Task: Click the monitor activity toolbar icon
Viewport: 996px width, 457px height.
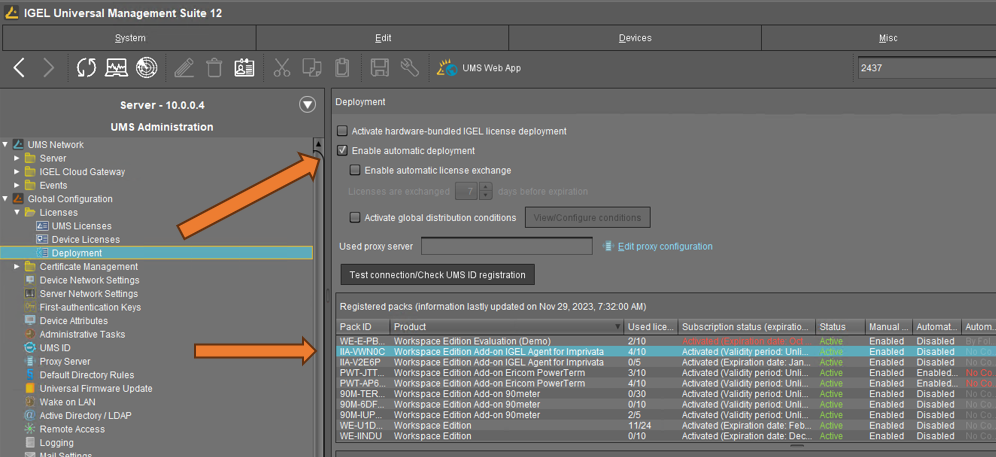Action: coord(117,68)
